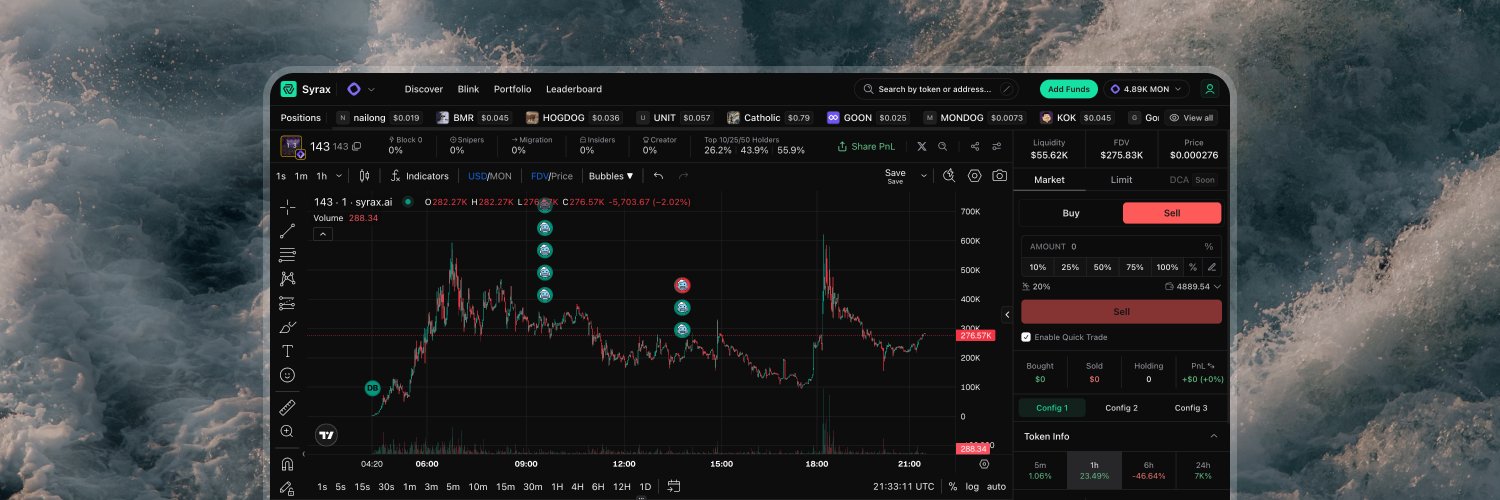Switch to Sell mode toggle

pyautogui.click(x=1172, y=213)
